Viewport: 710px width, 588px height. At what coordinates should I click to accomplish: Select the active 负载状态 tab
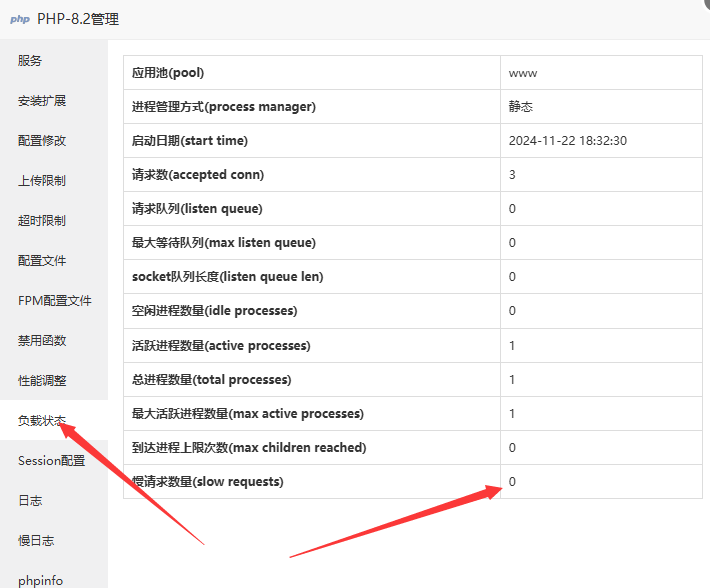54,420
